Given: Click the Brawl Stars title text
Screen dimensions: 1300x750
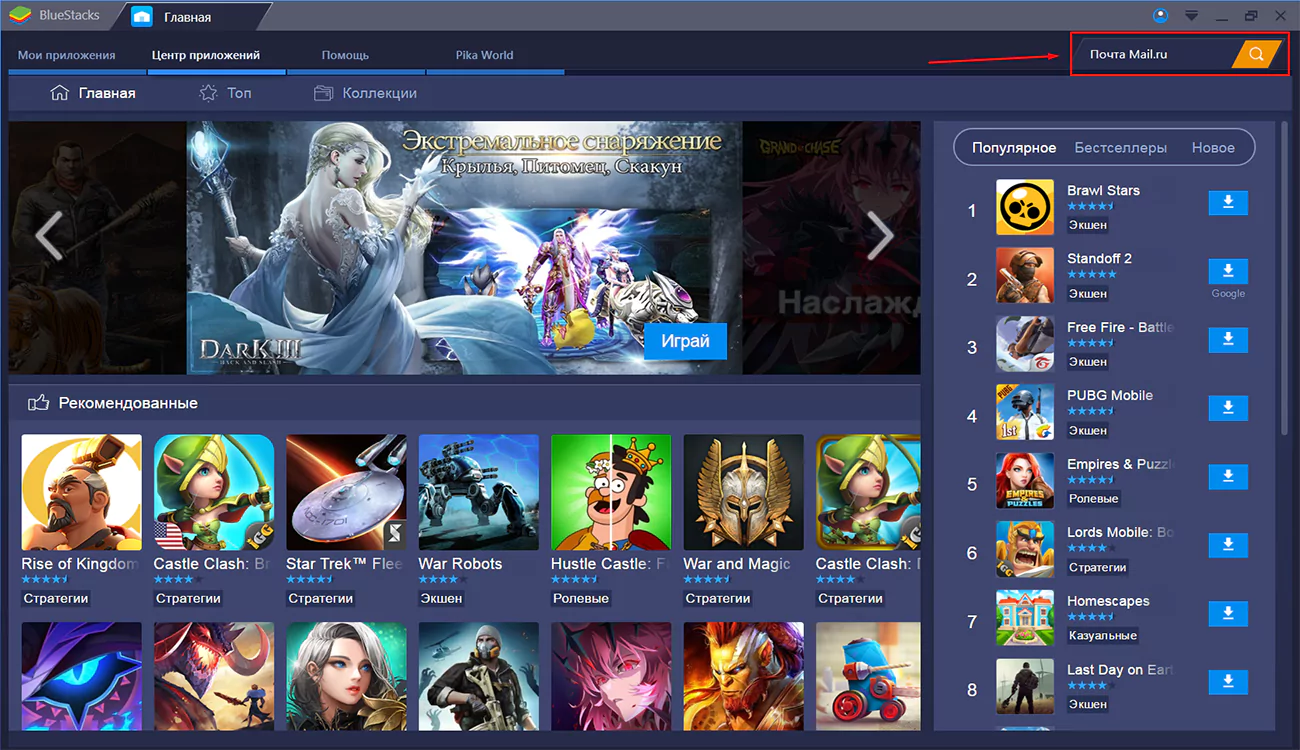Looking at the screenshot, I should 1103,190.
